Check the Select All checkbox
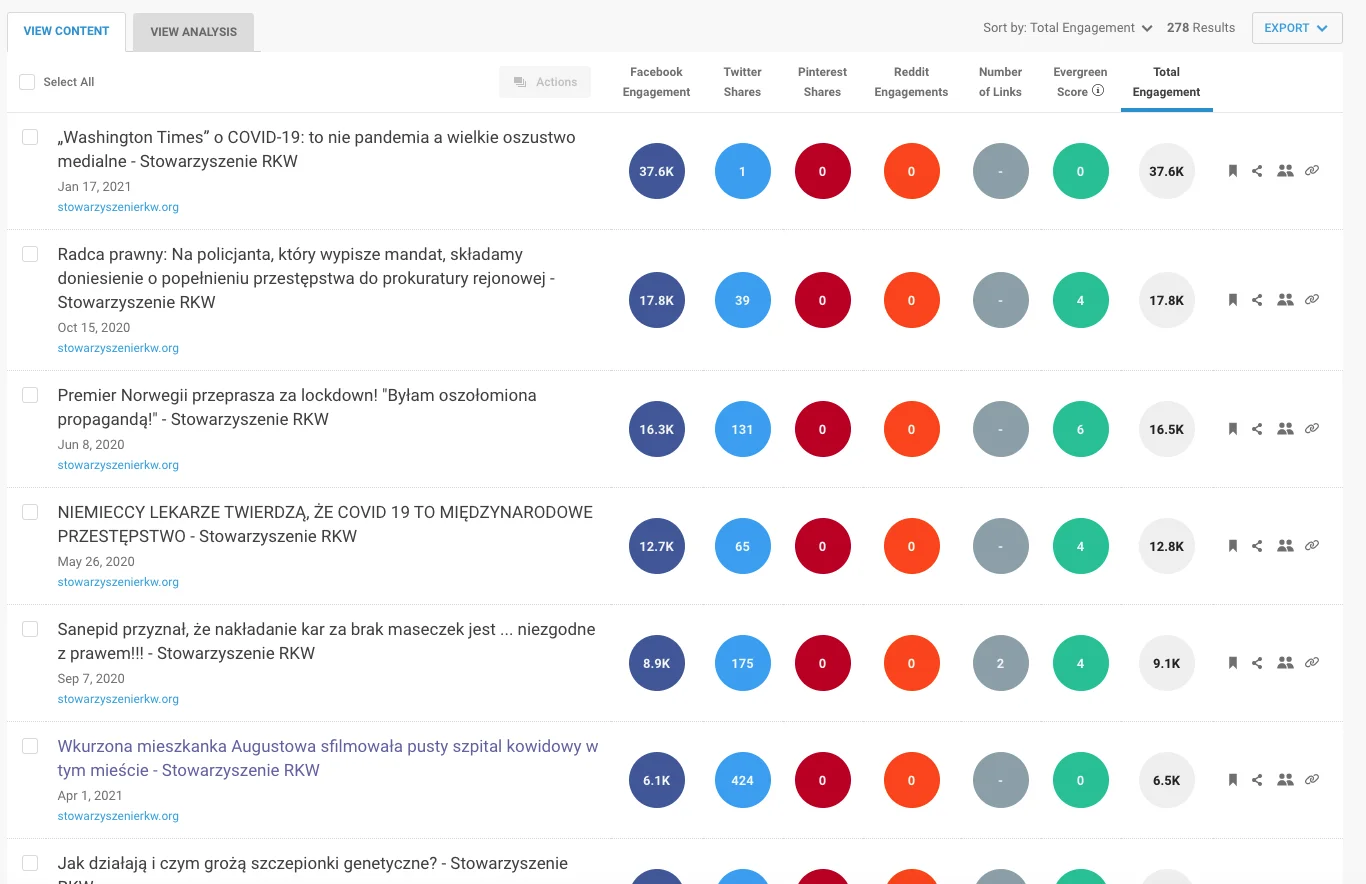Image resolution: width=1366 pixels, height=884 pixels. (27, 82)
